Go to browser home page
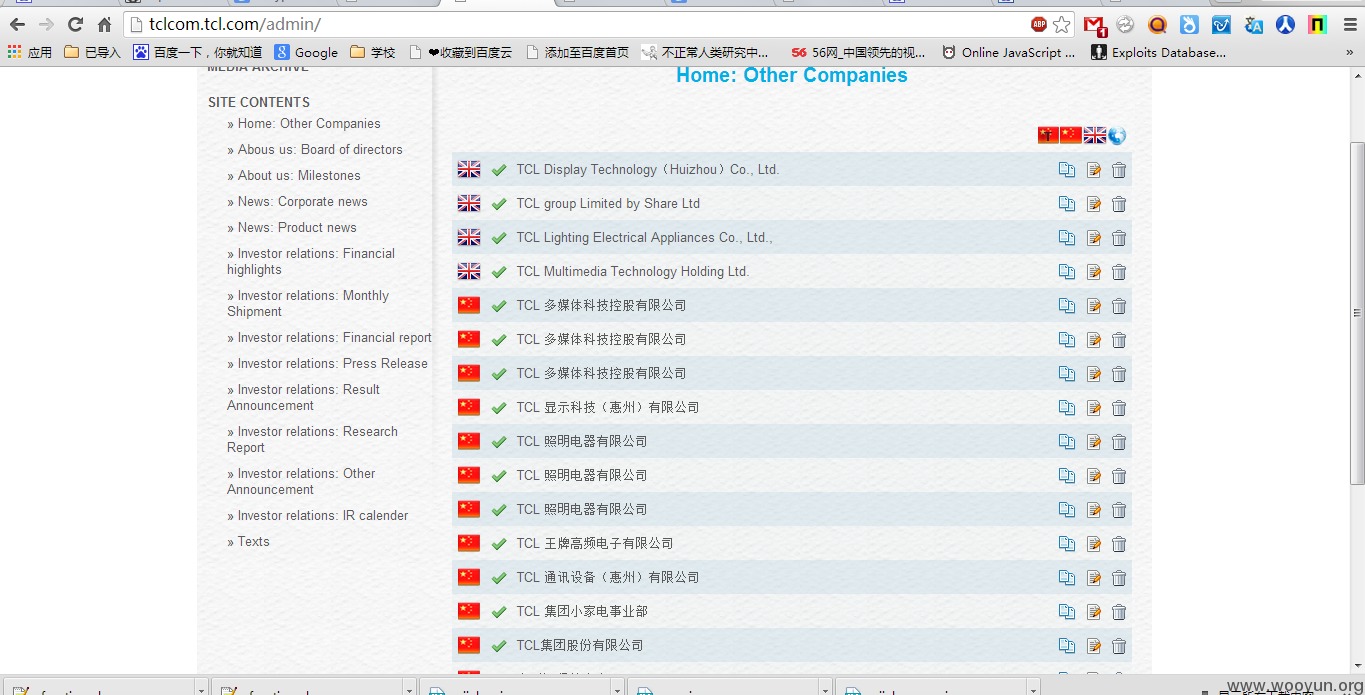 105,25
